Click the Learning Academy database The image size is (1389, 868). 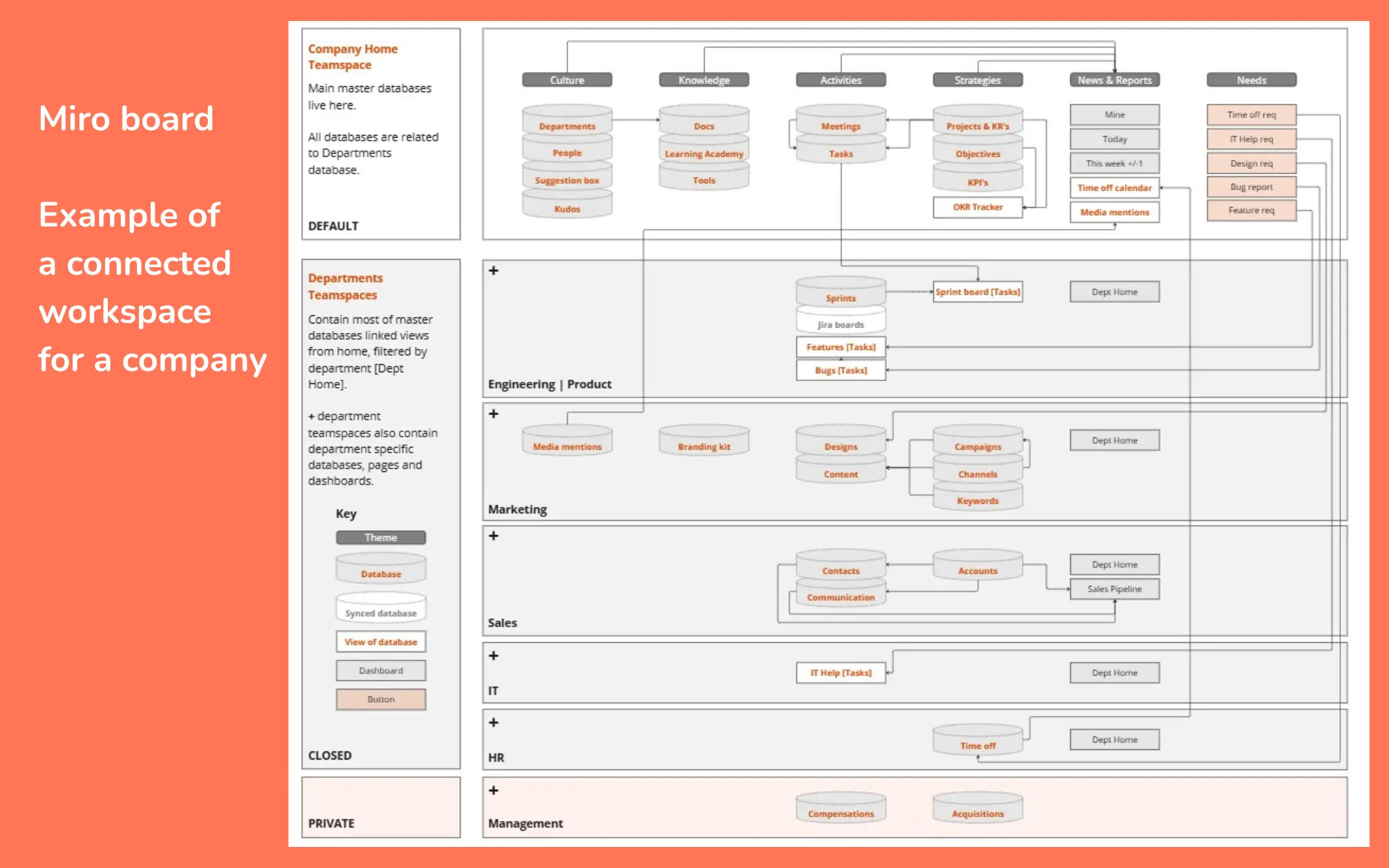coord(703,153)
